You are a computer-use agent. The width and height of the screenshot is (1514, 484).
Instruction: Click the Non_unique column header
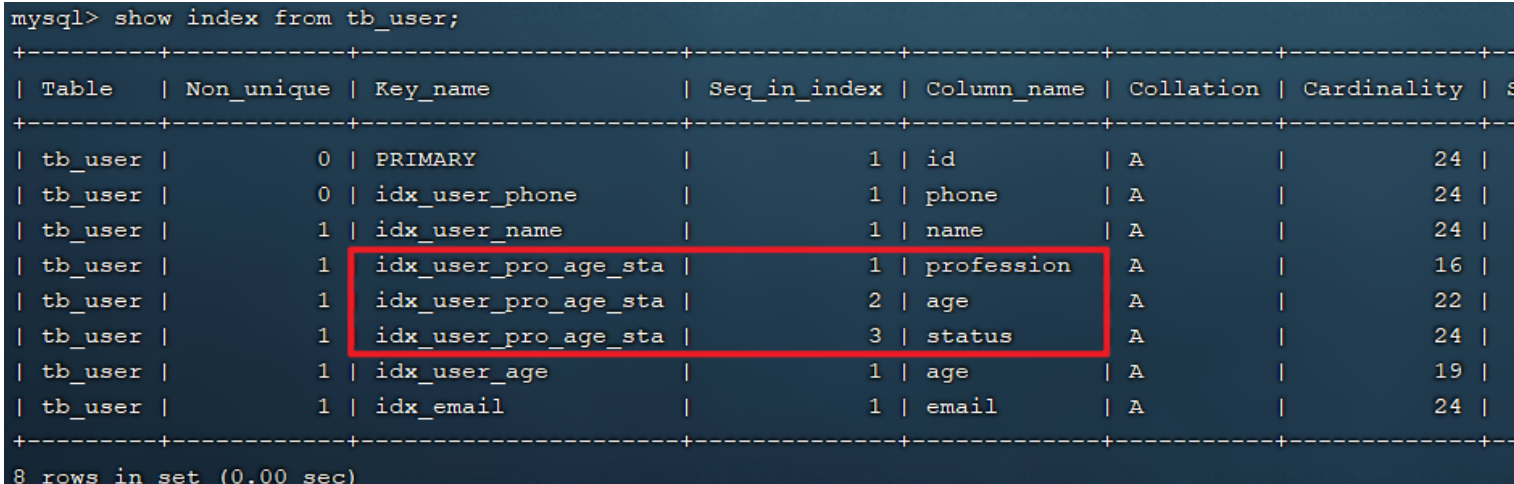point(258,89)
